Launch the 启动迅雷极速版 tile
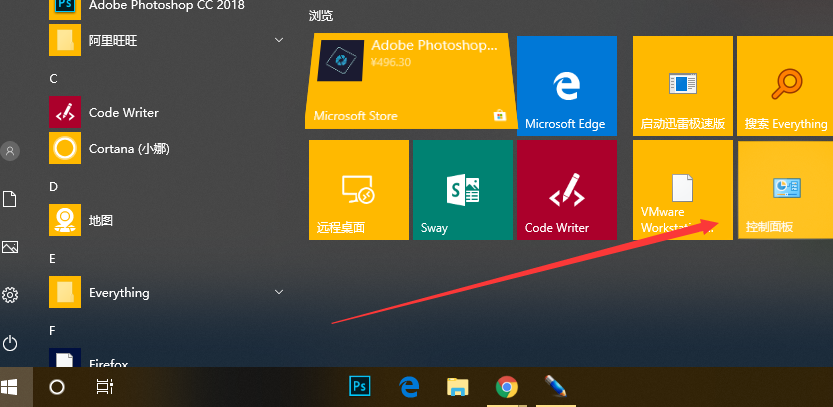Screen dimensions: 833x407 681,85
